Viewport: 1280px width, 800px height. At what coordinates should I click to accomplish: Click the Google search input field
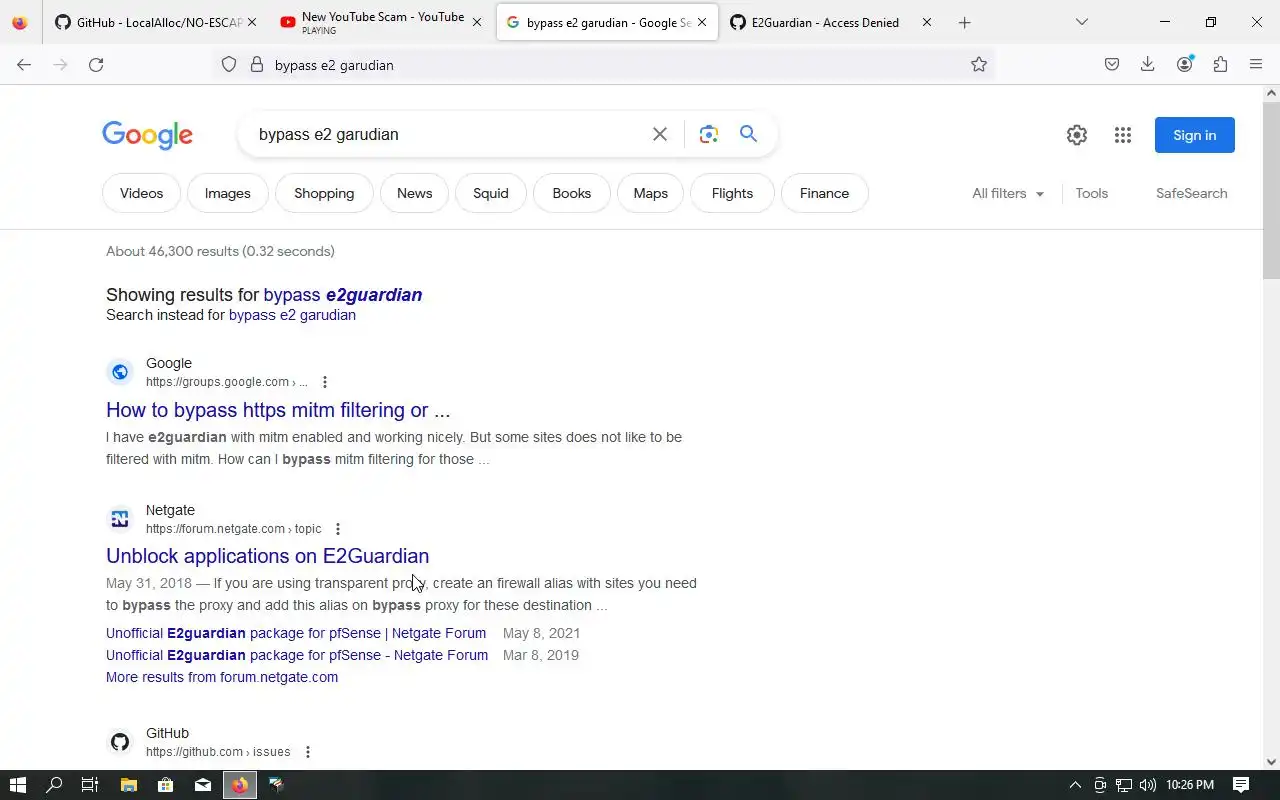pyautogui.click(x=450, y=134)
